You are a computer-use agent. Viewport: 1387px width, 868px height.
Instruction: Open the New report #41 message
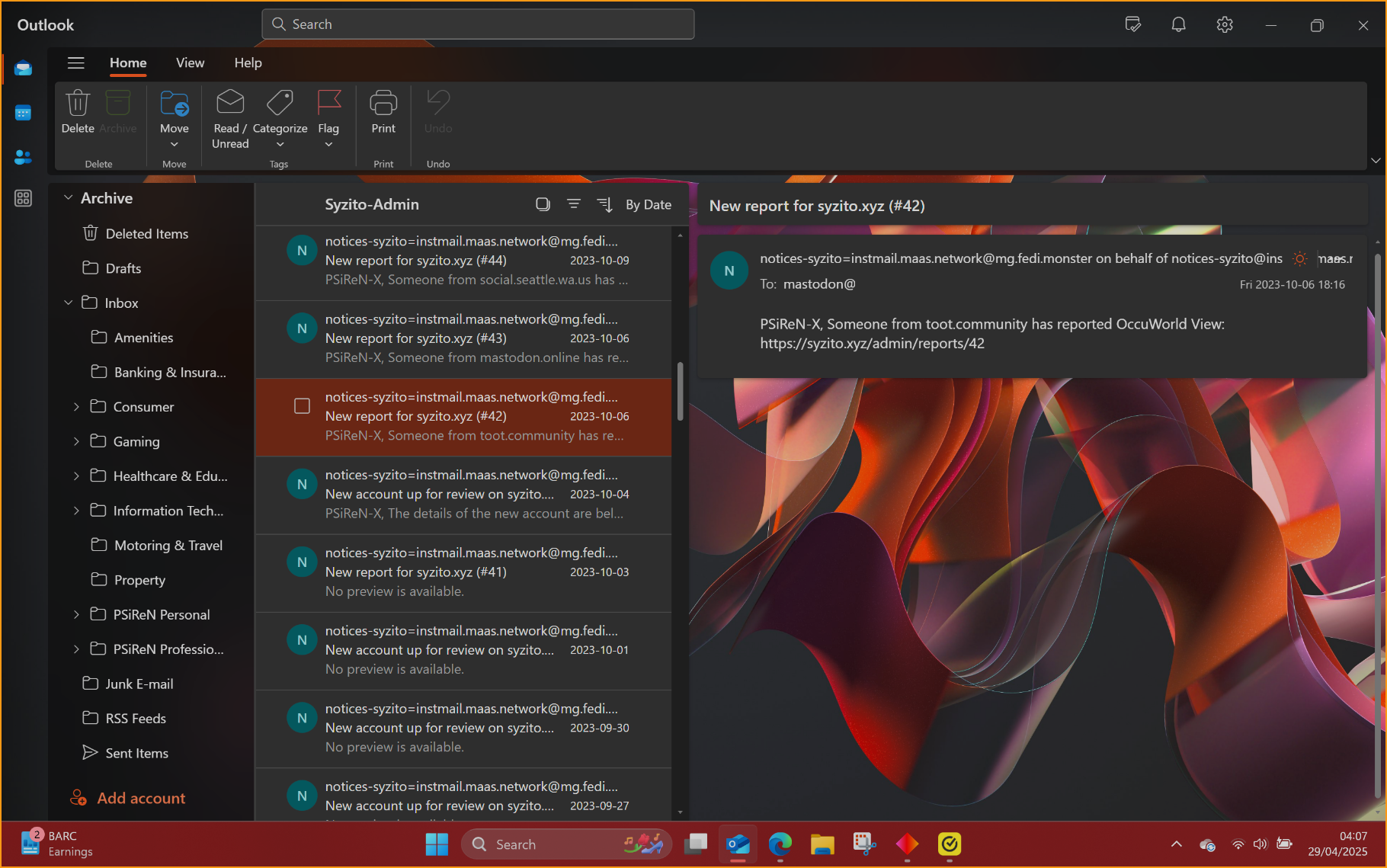point(463,572)
